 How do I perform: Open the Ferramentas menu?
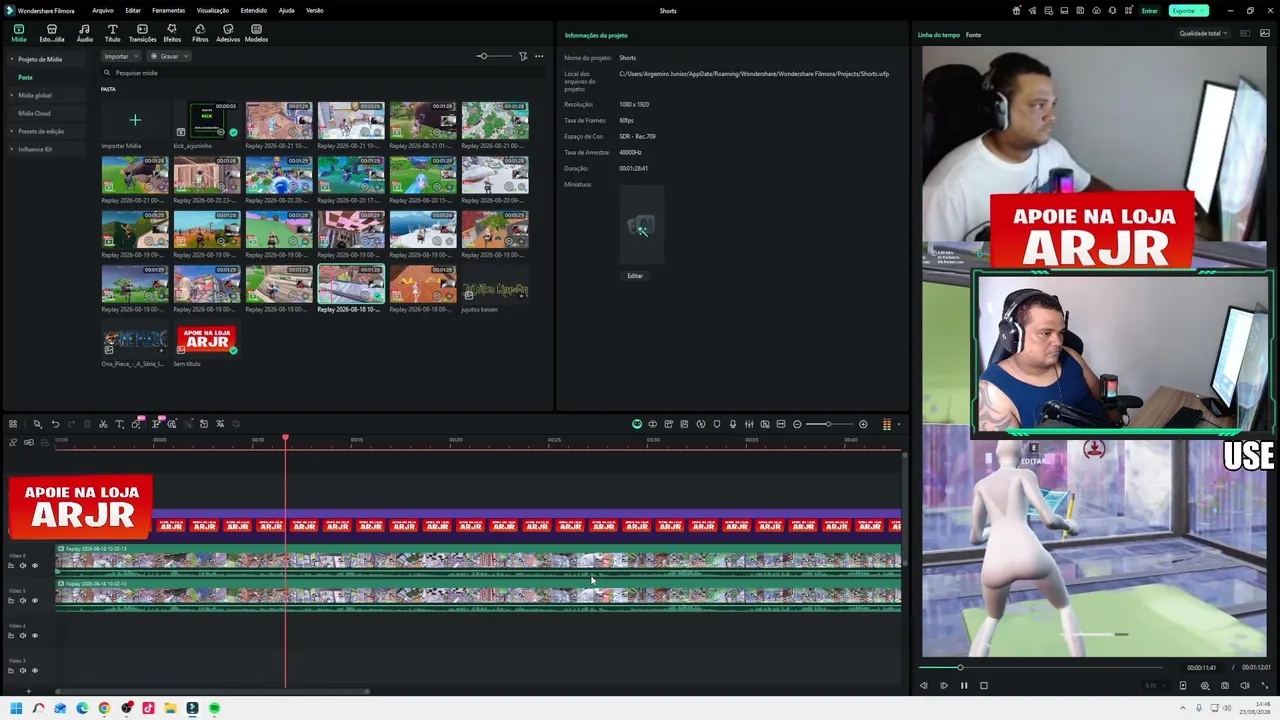click(x=168, y=10)
